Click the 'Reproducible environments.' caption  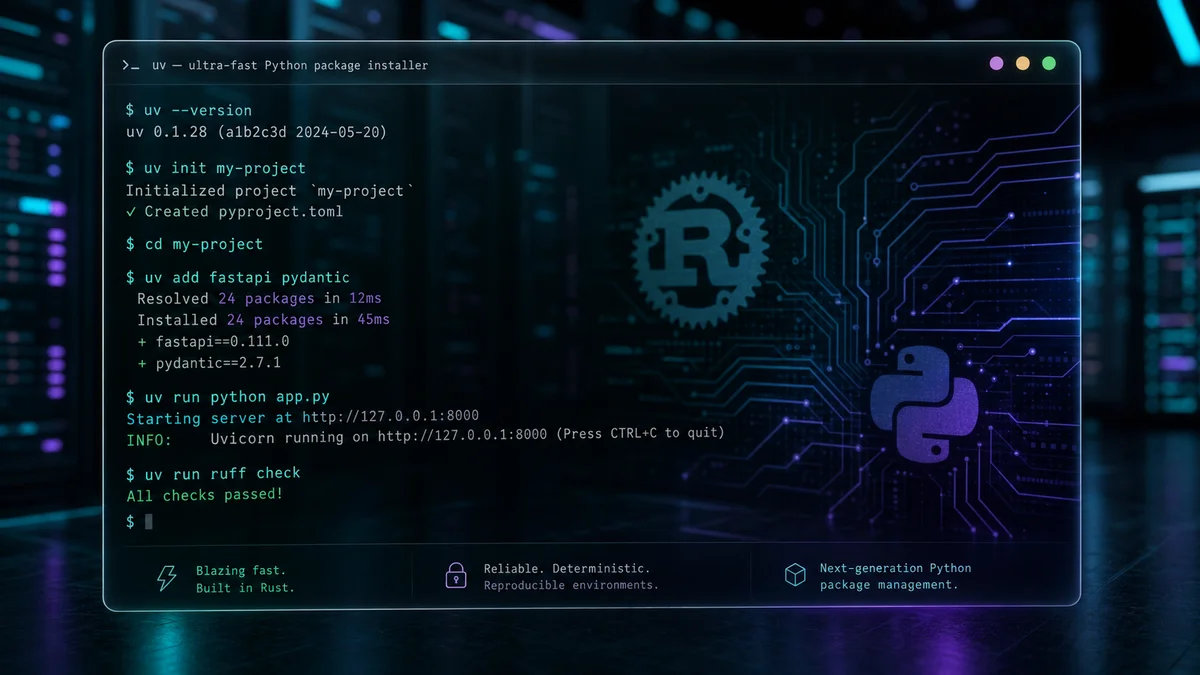[571, 585]
